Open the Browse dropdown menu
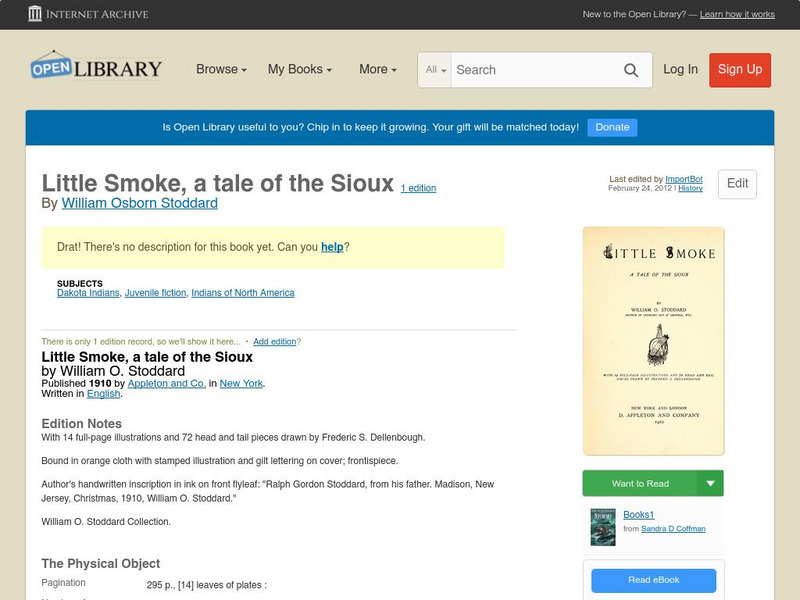Viewport: 800px width, 600px height. click(x=221, y=70)
